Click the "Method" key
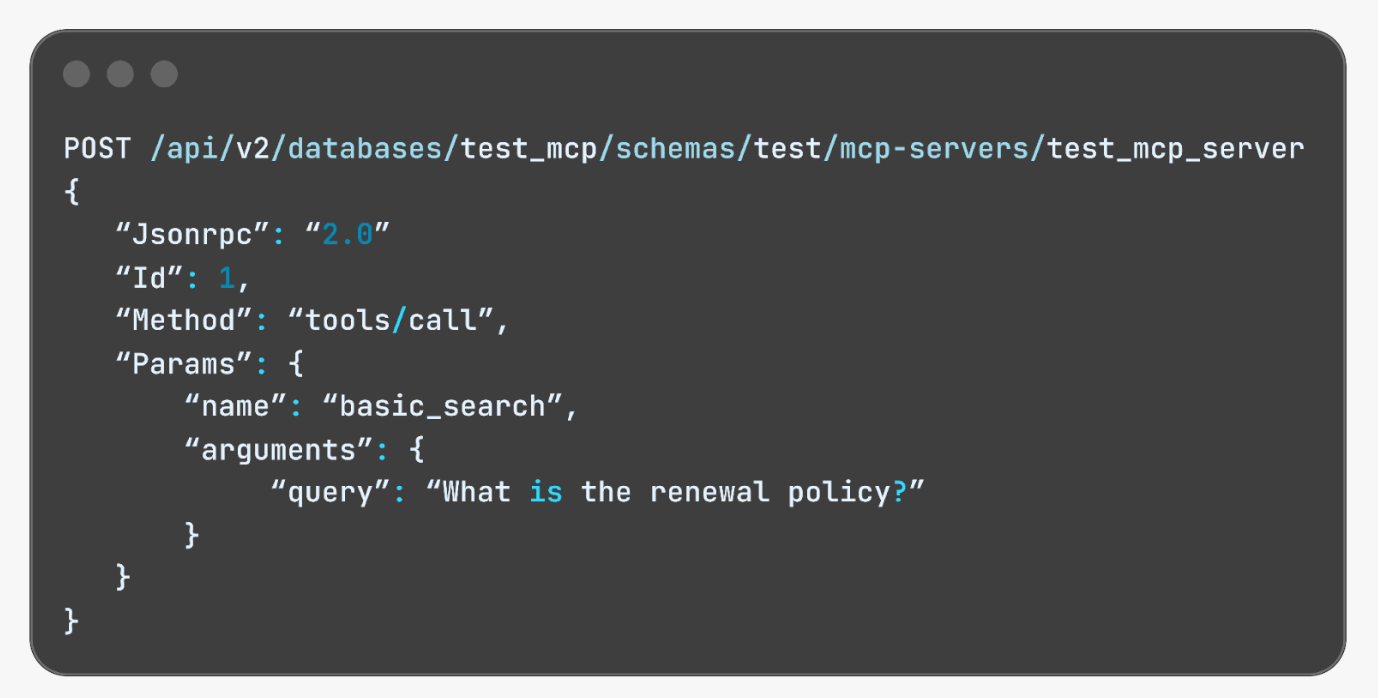 184,321
